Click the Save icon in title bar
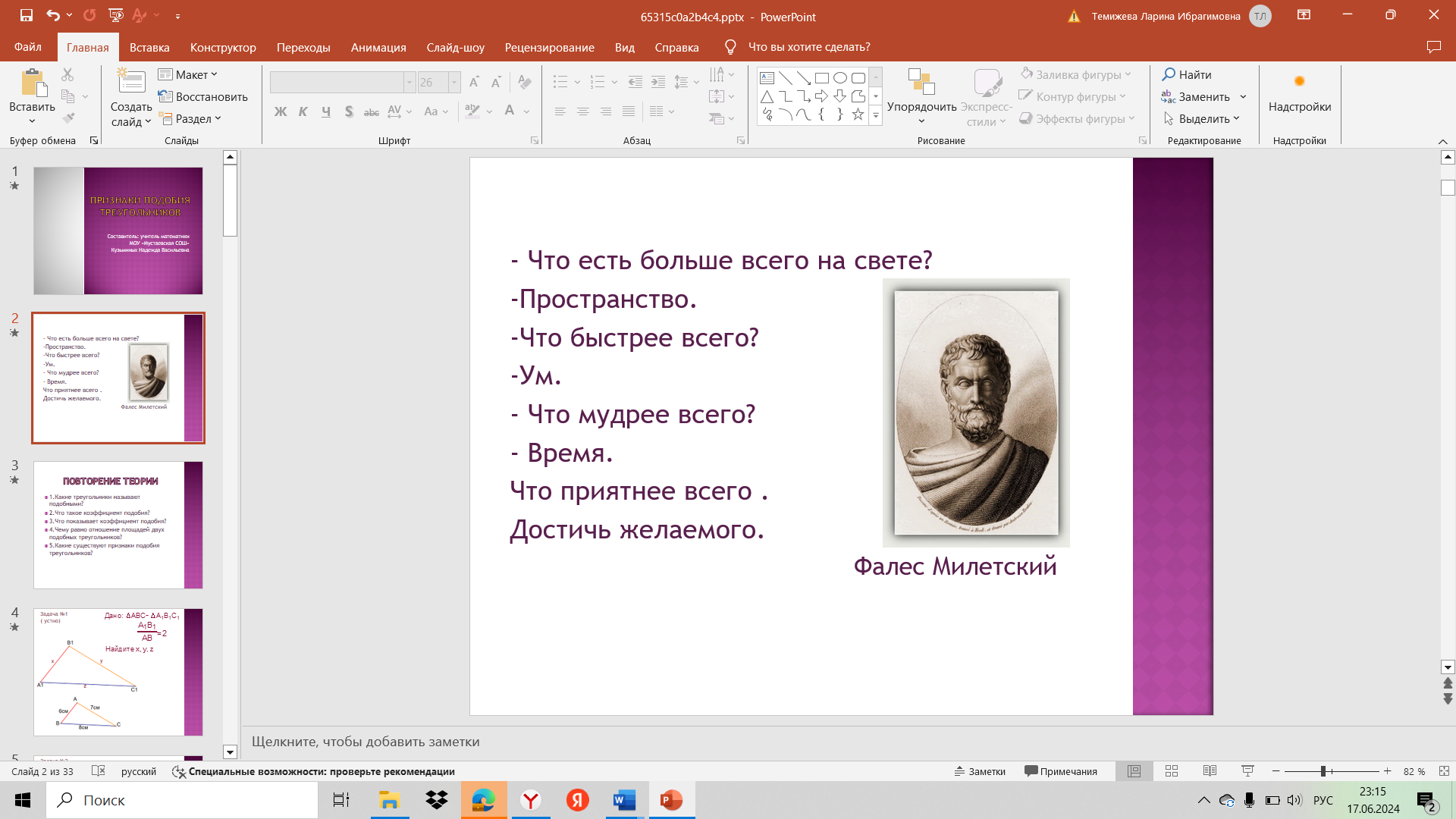This screenshot has width=1456, height=819. pos(26,15)
